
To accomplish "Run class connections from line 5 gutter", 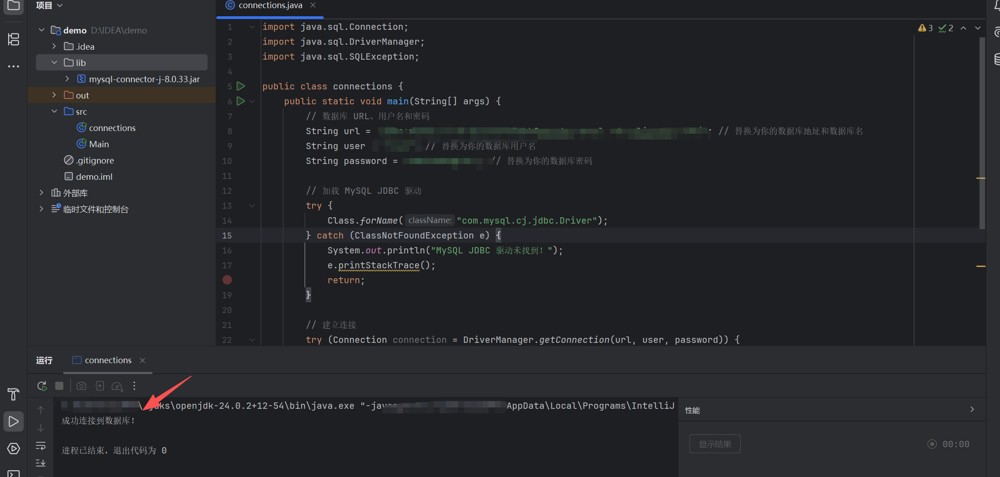I will click(x=240, y=86).
